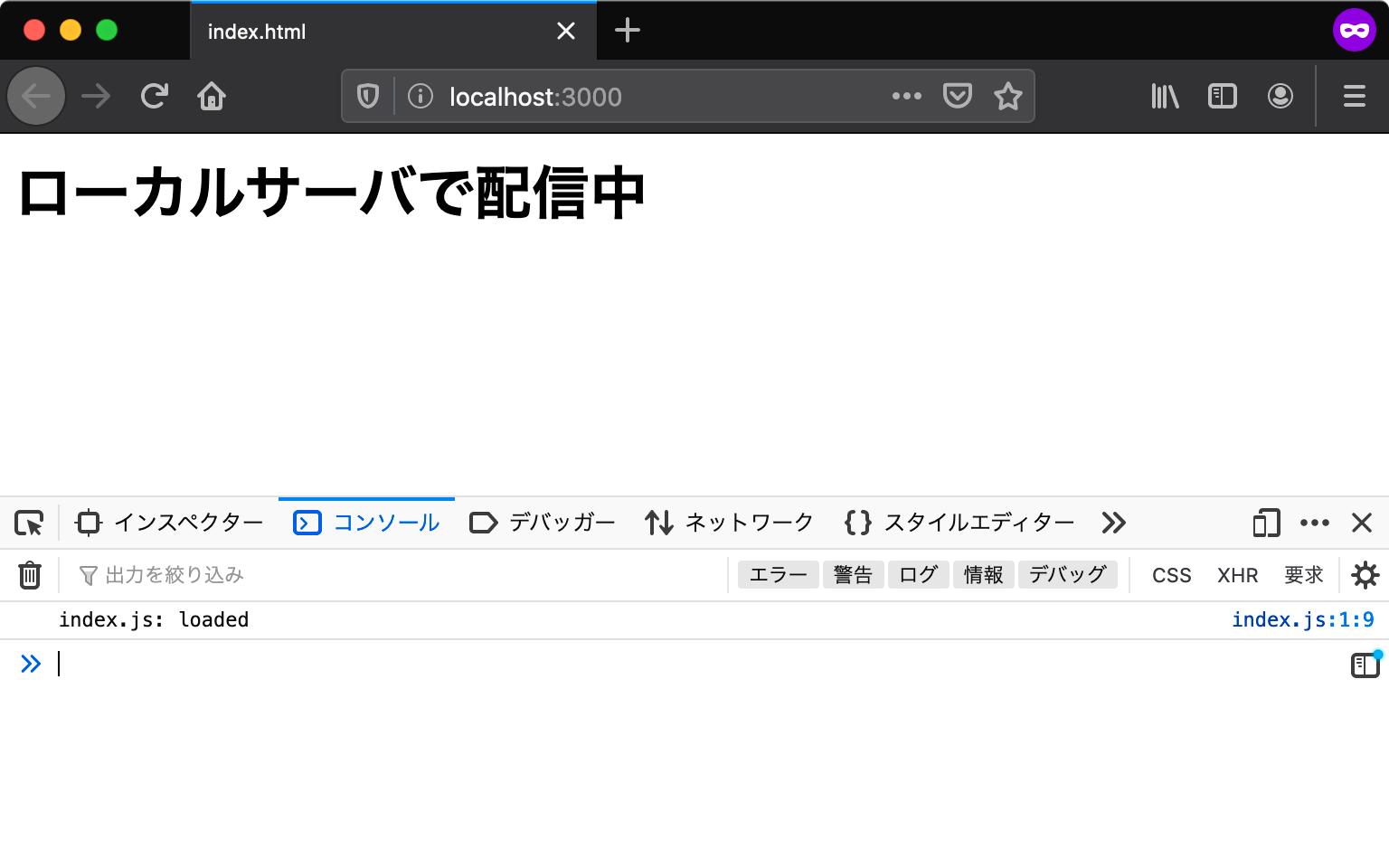The image size is (1389, 868).
Task: Open the DevTools customize menu
Action: point(1315,523)
